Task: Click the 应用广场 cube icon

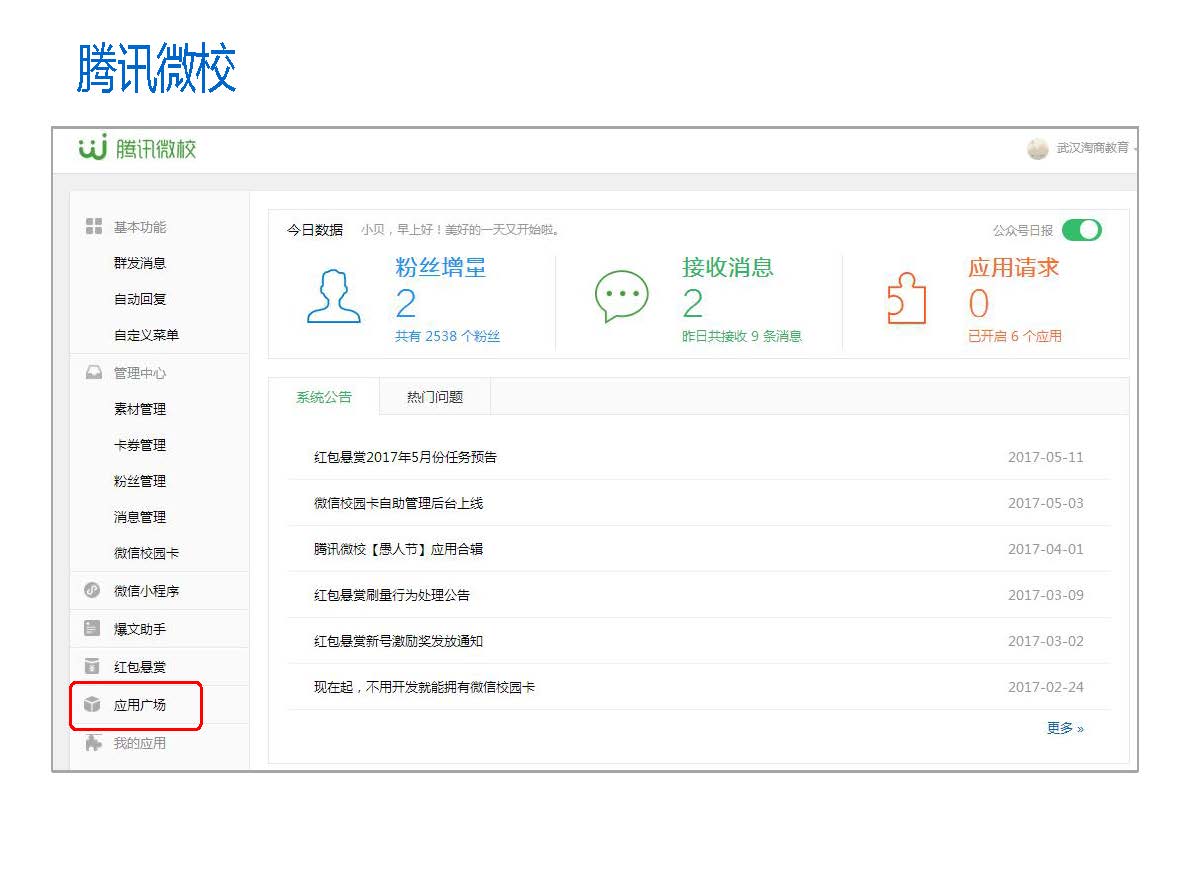Action: tap(93, 704)
